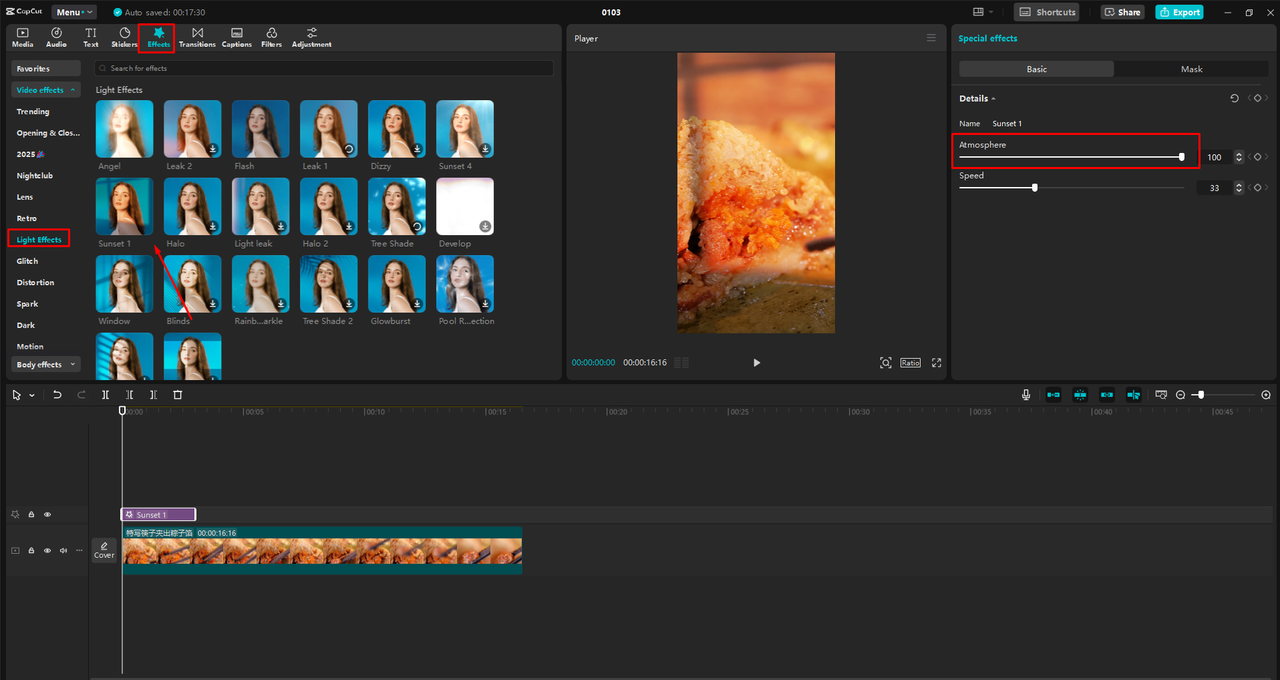The width and height of the screenshot is (1280, 680).
Task: Open the selection tool mode dropdown arrow
Action: pos(32,395)
